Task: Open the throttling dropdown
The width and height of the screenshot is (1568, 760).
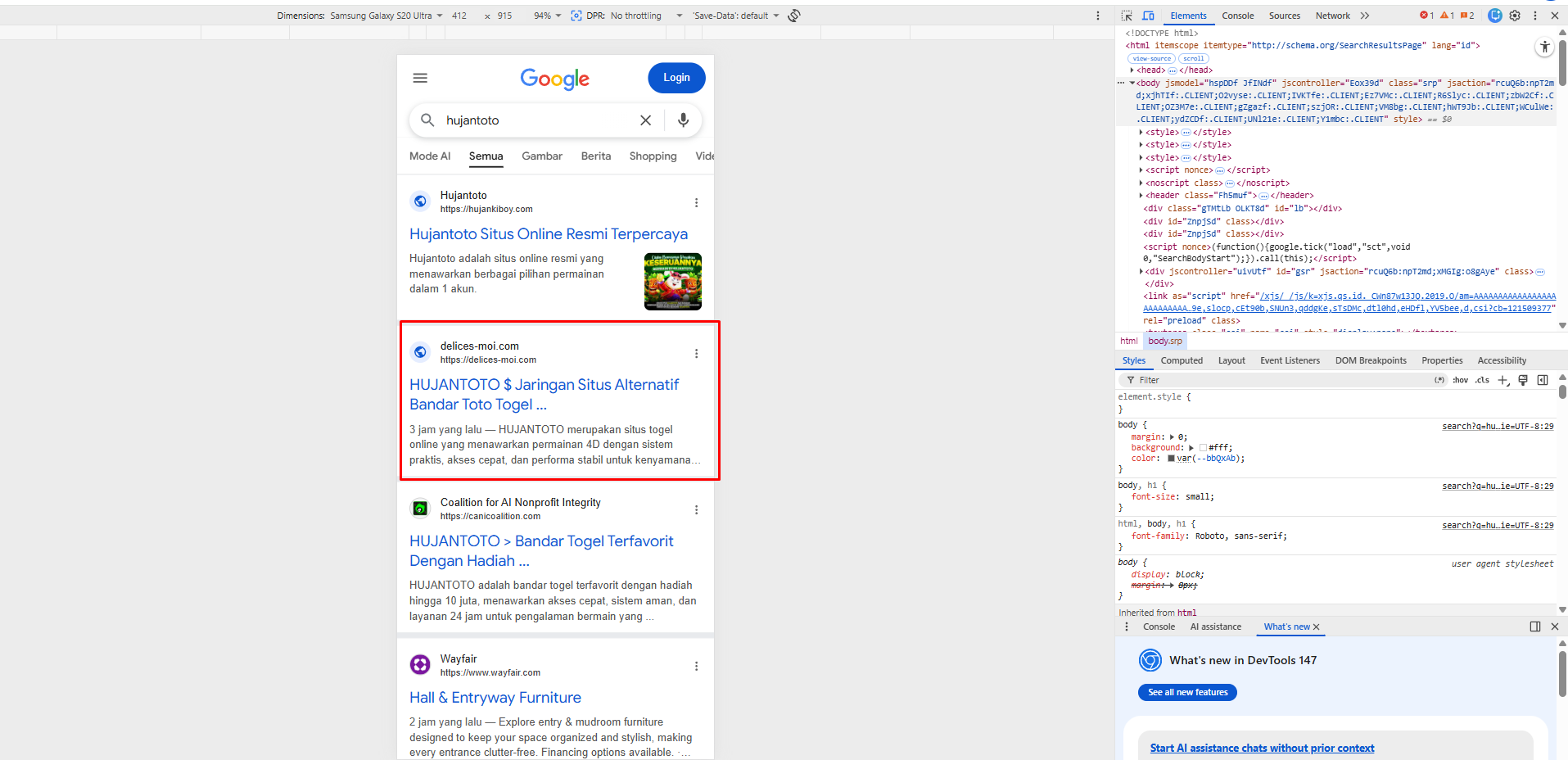Action: click(x=646, y=16)
